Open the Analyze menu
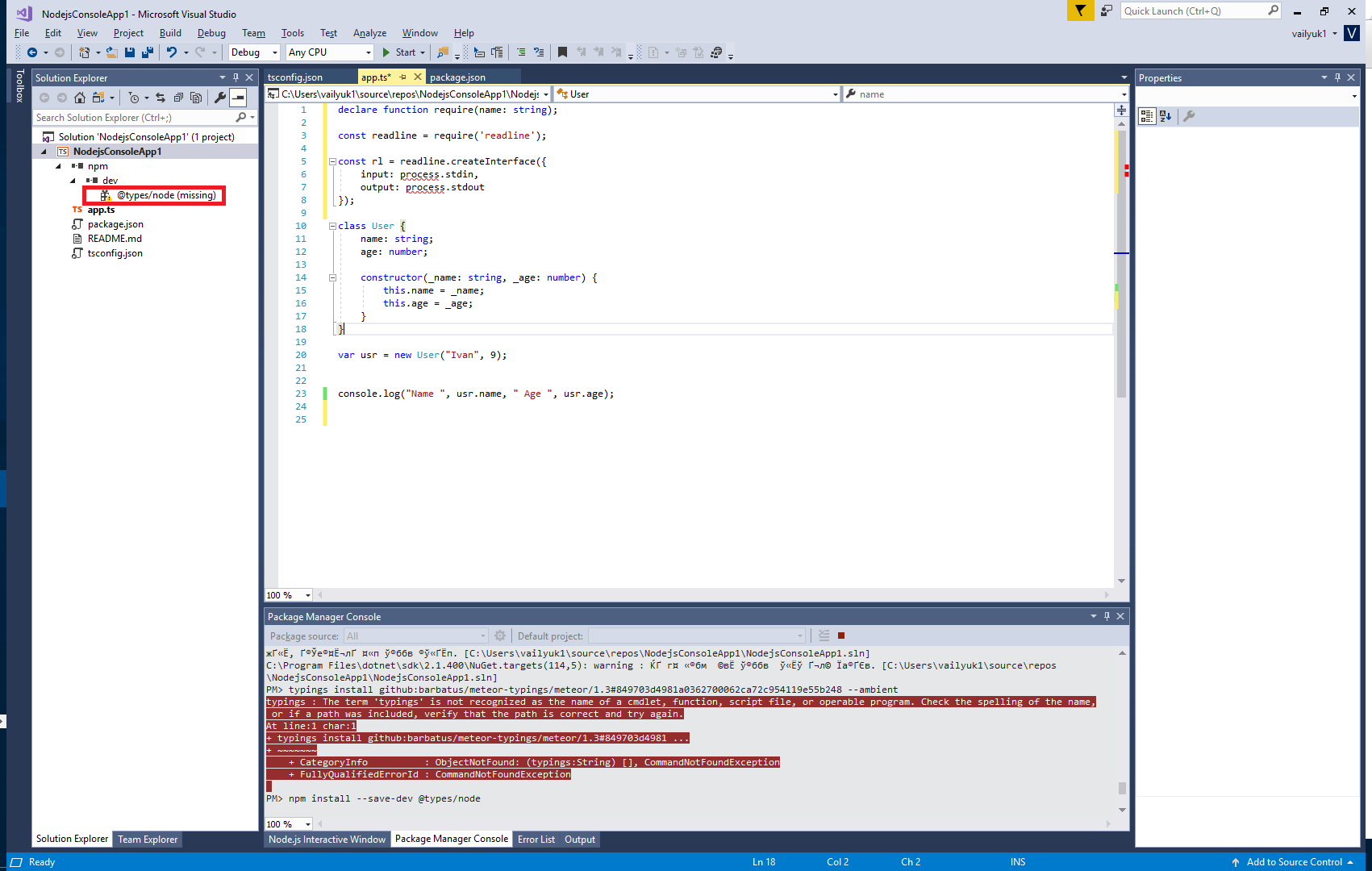Screen dimensions: 1372x871 (x=369, y=33)
